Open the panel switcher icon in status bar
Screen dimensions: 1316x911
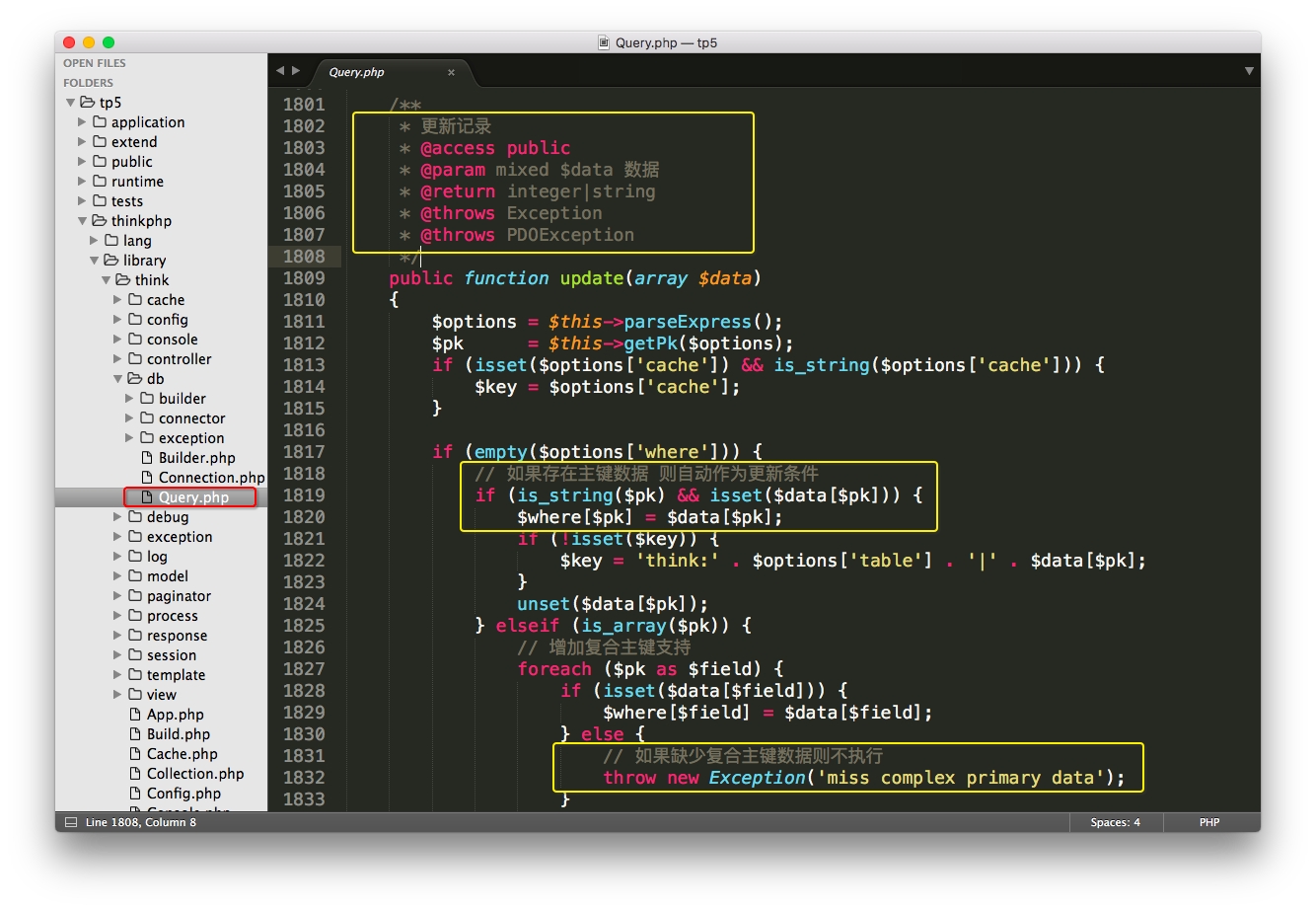pyautogui.click(x=70, y=822)
